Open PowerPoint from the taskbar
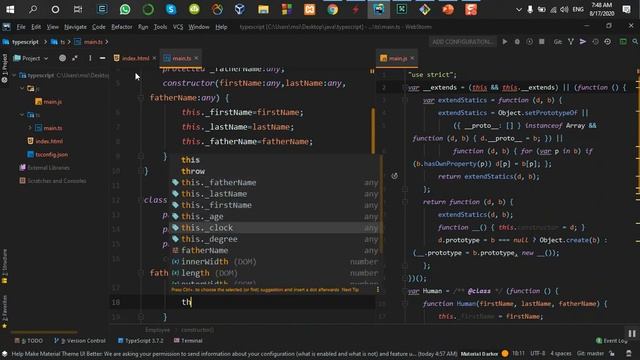This screenshot has height=360, width=640. click(x=448, y=9)
